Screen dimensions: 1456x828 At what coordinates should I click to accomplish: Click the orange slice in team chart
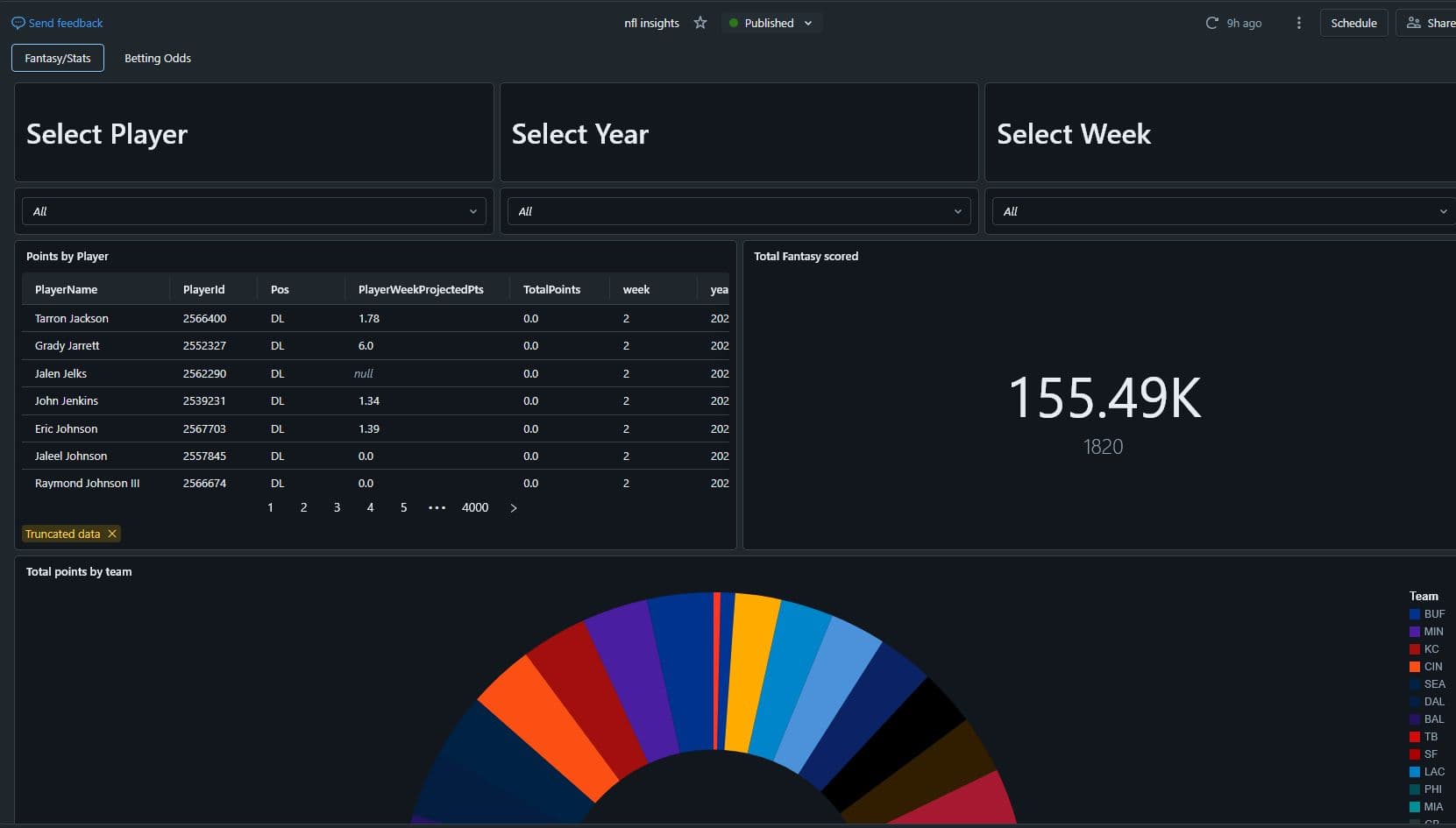pos(547,727)
